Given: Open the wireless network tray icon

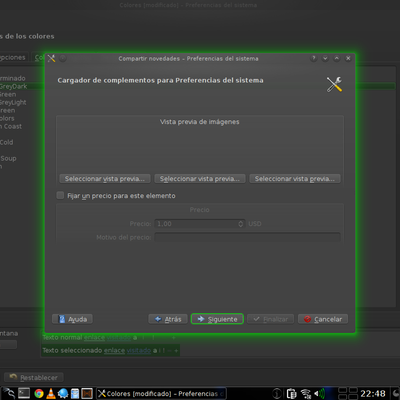Looking at the screenshot, I should (x=306, y=394).
